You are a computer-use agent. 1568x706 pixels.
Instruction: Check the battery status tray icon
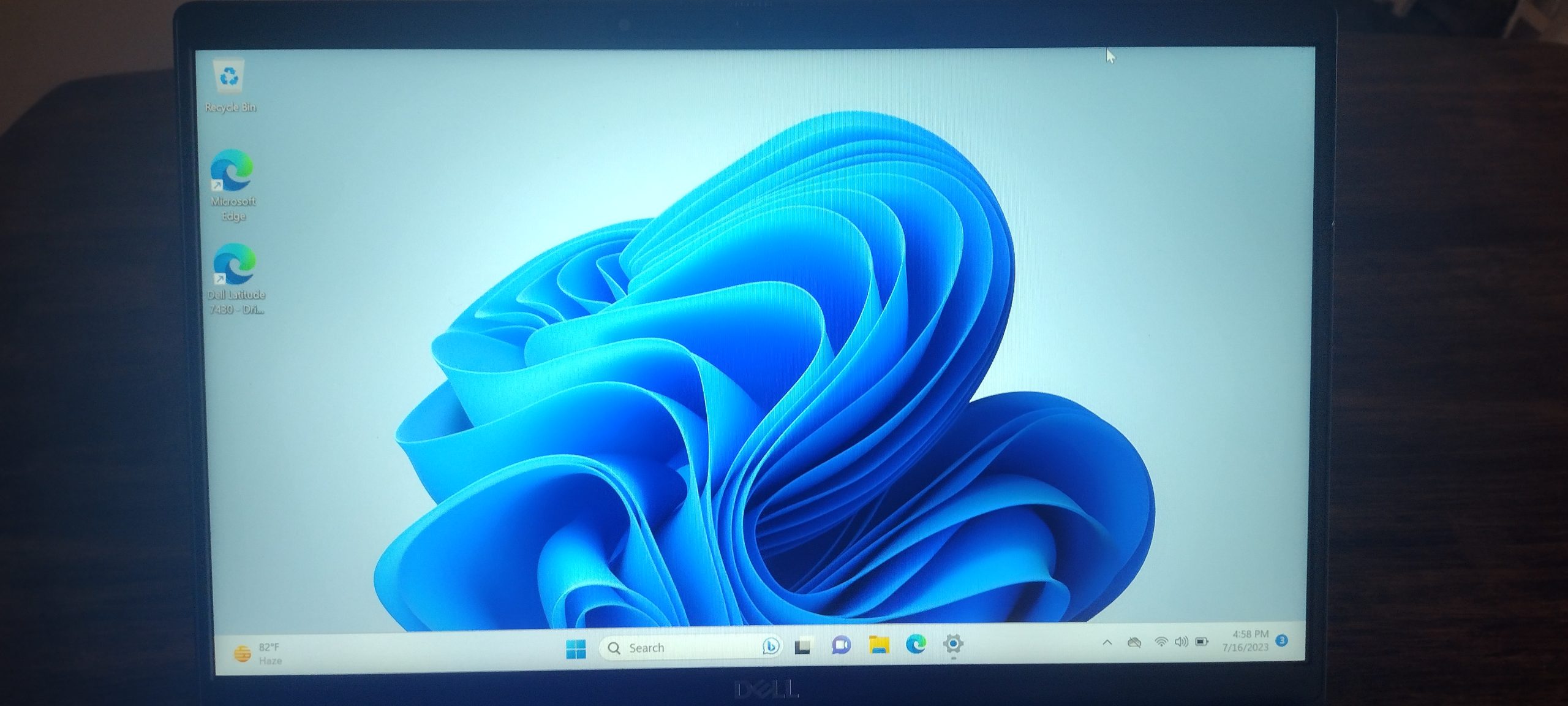coord(1202,642)
